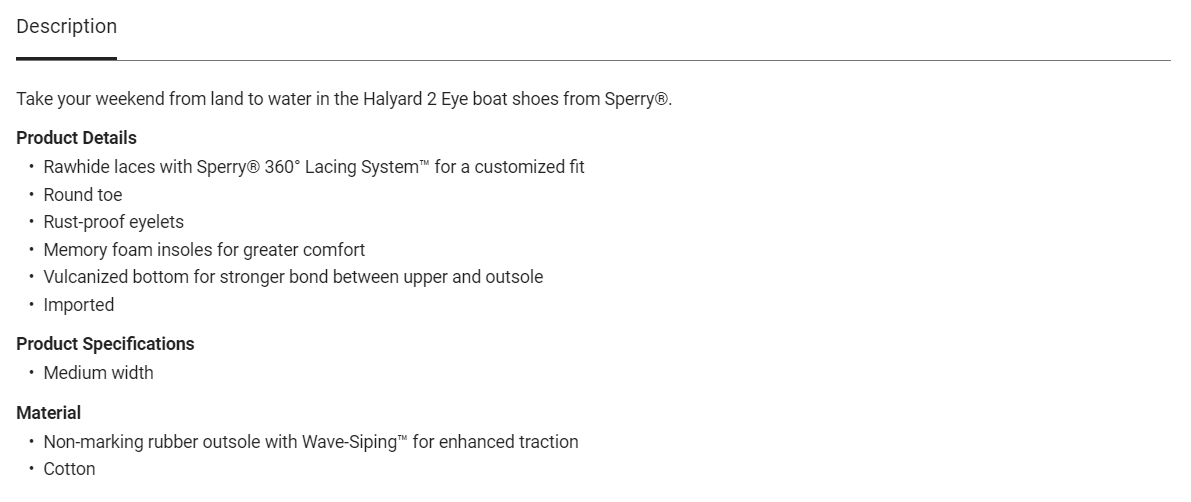Image resolution: width=1191 pixels, height=502 pixels.
Task: Click the Cotton bullet item
Action: pyautogui.click(x=69, y=469)
